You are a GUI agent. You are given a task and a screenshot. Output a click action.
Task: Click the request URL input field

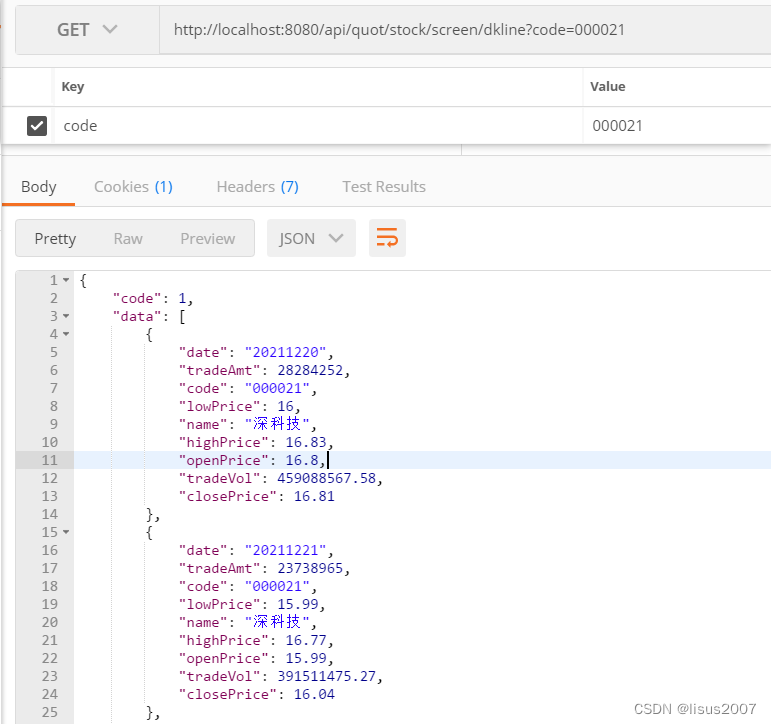[465, 30]
